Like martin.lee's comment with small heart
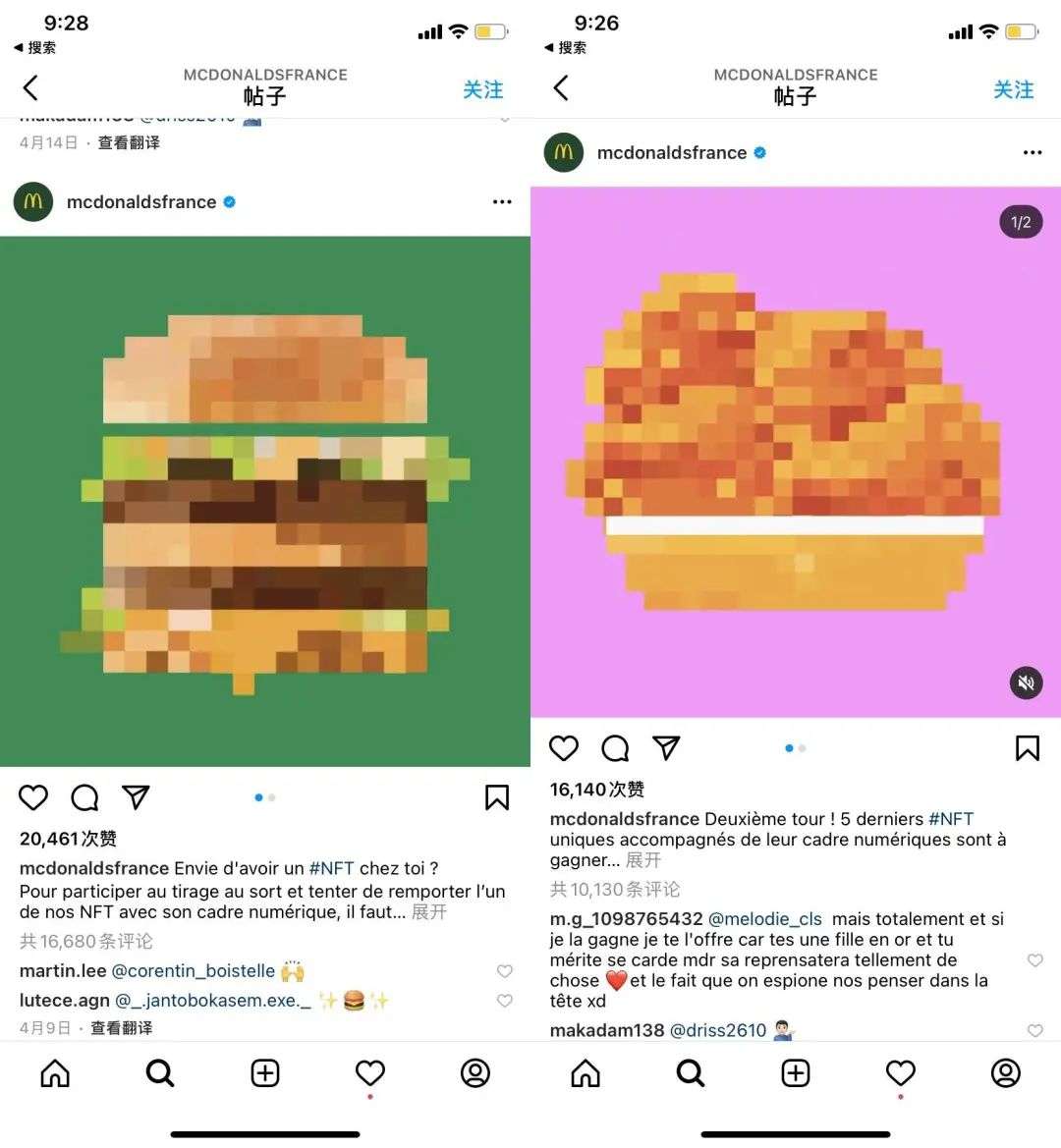 click(505, 971)
